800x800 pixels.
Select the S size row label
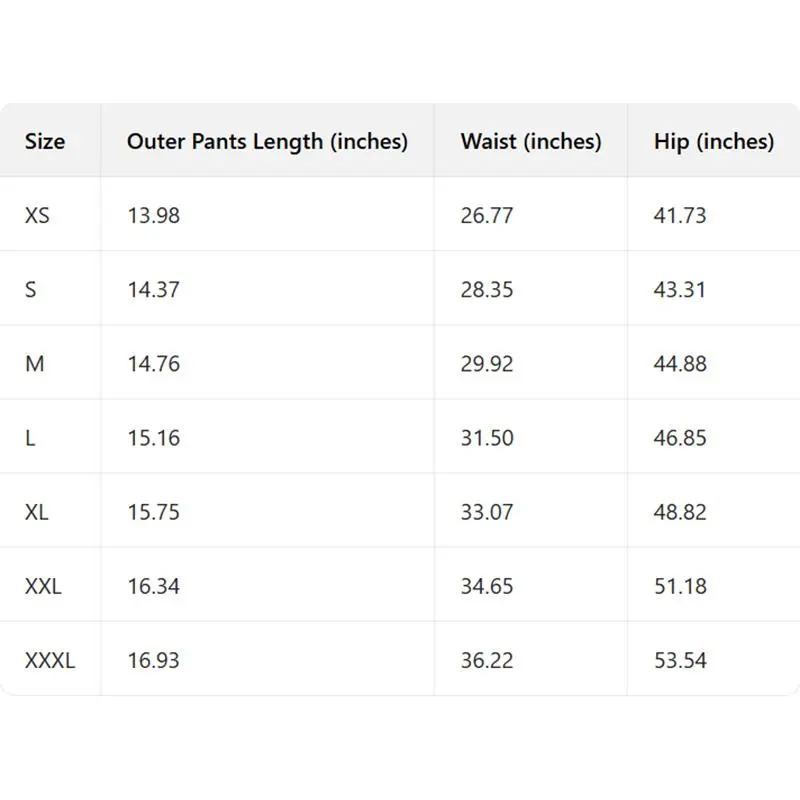pyautogui.click(x=31, y=289)
